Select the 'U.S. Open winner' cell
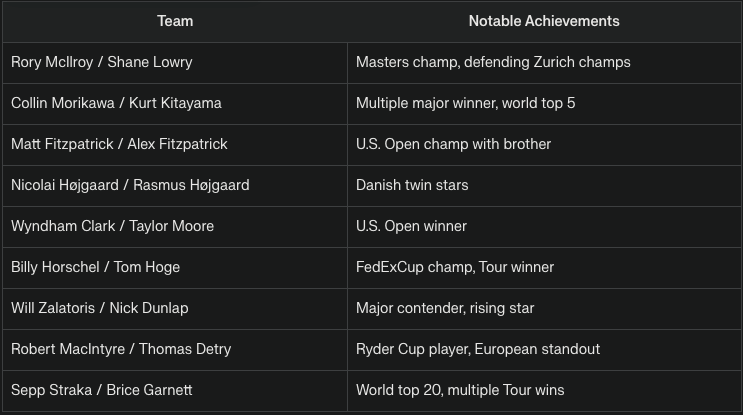 544,226
